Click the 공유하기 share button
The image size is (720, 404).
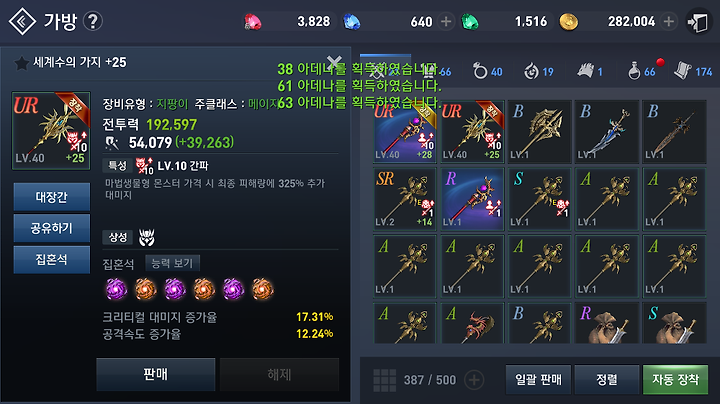point(51,228)
